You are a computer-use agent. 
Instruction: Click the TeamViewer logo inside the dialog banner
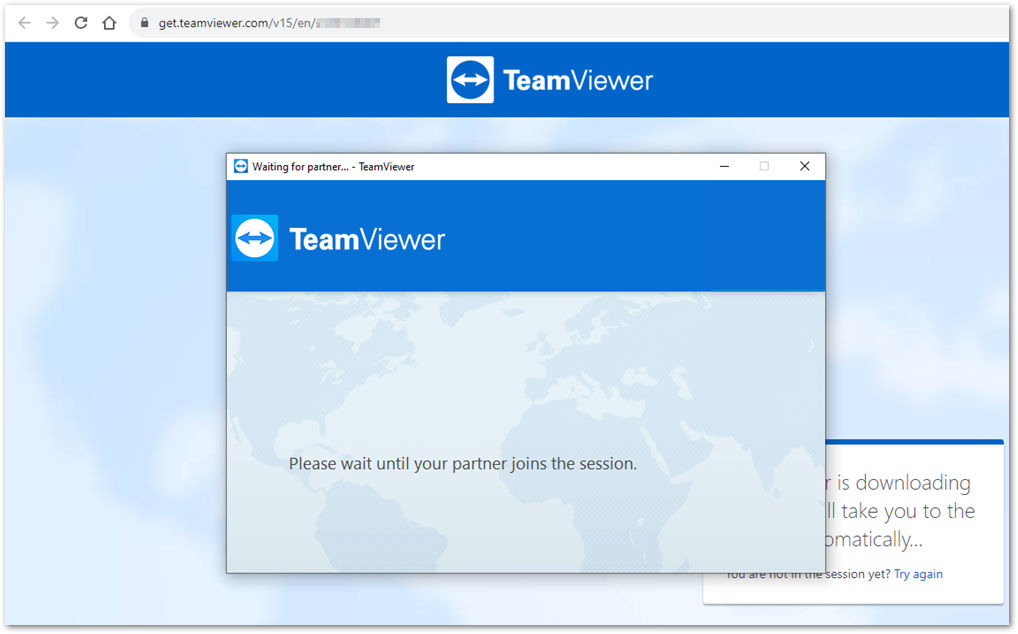click(x=254, y=238)
